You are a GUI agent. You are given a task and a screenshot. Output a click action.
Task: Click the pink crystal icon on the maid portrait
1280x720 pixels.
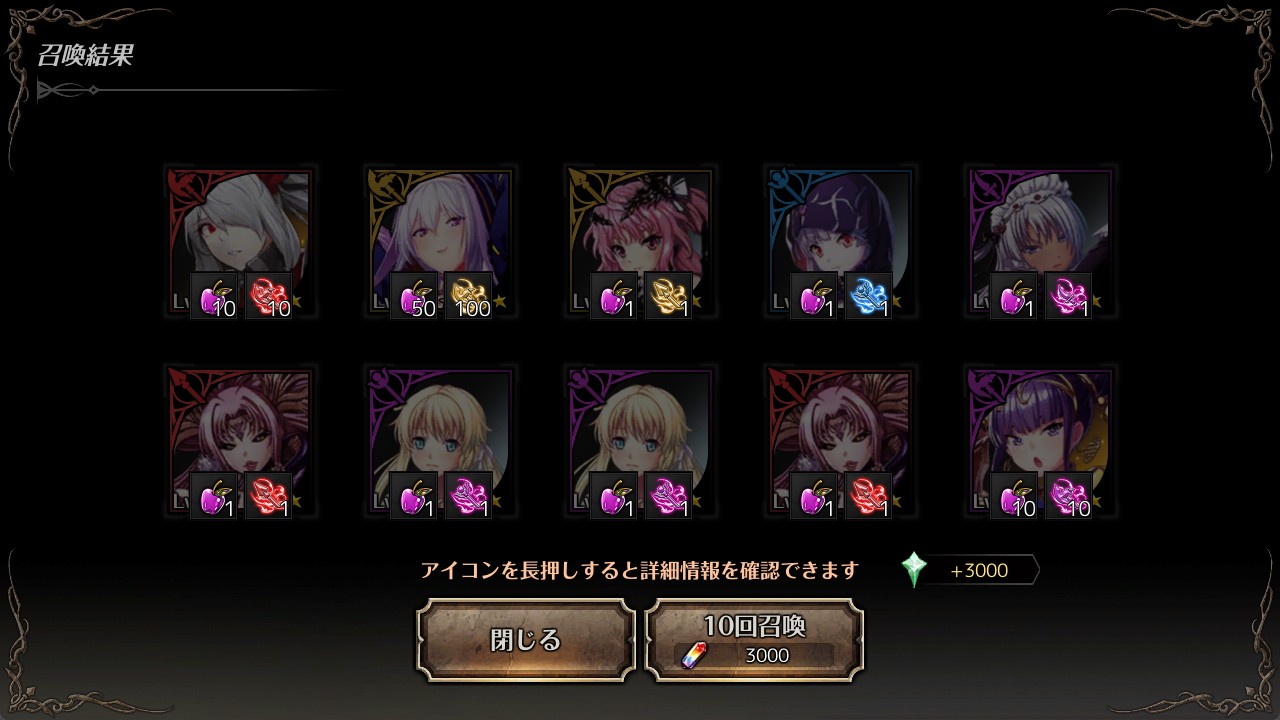pyautogui.click(x=1068, y=295)
